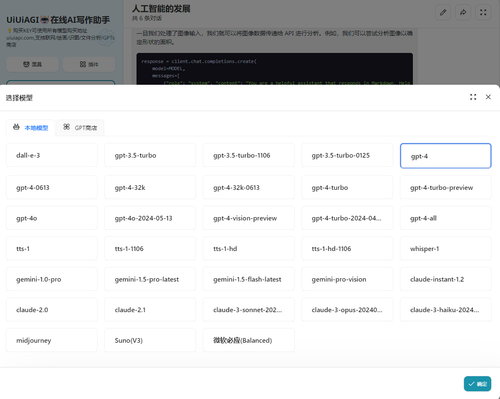Image resolution: width=500 pixels, height=399 pixels.
Task: Choose the claude-3-opus model
Action: [x=347, y=310]
